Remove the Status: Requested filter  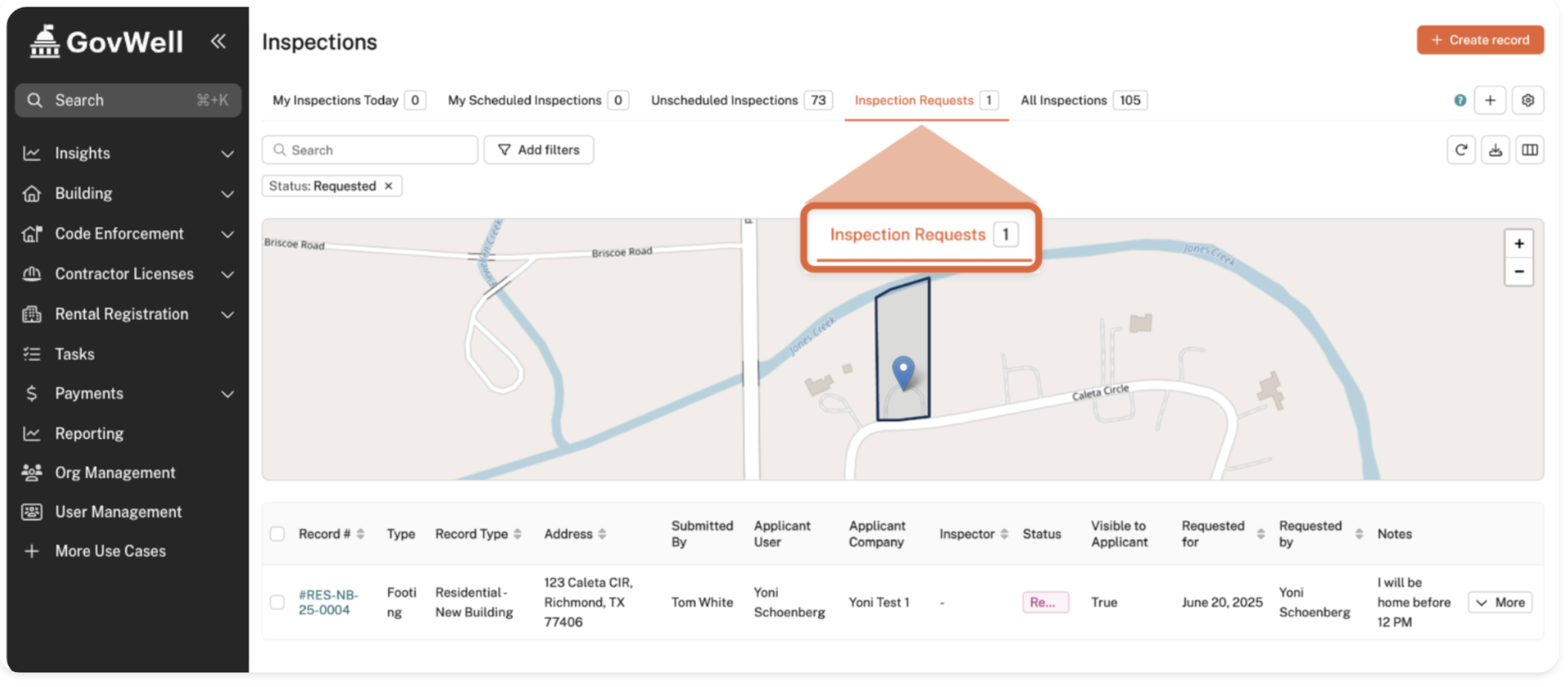pyautogui.click(x=389, y=186)
